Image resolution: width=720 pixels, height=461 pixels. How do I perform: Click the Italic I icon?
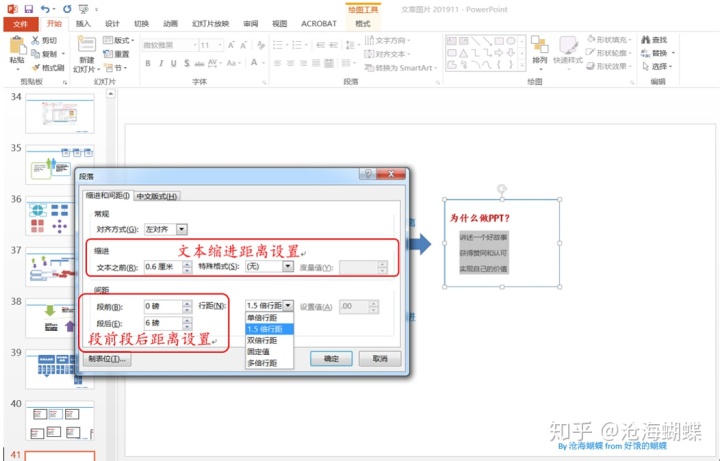tap(161, 63)
